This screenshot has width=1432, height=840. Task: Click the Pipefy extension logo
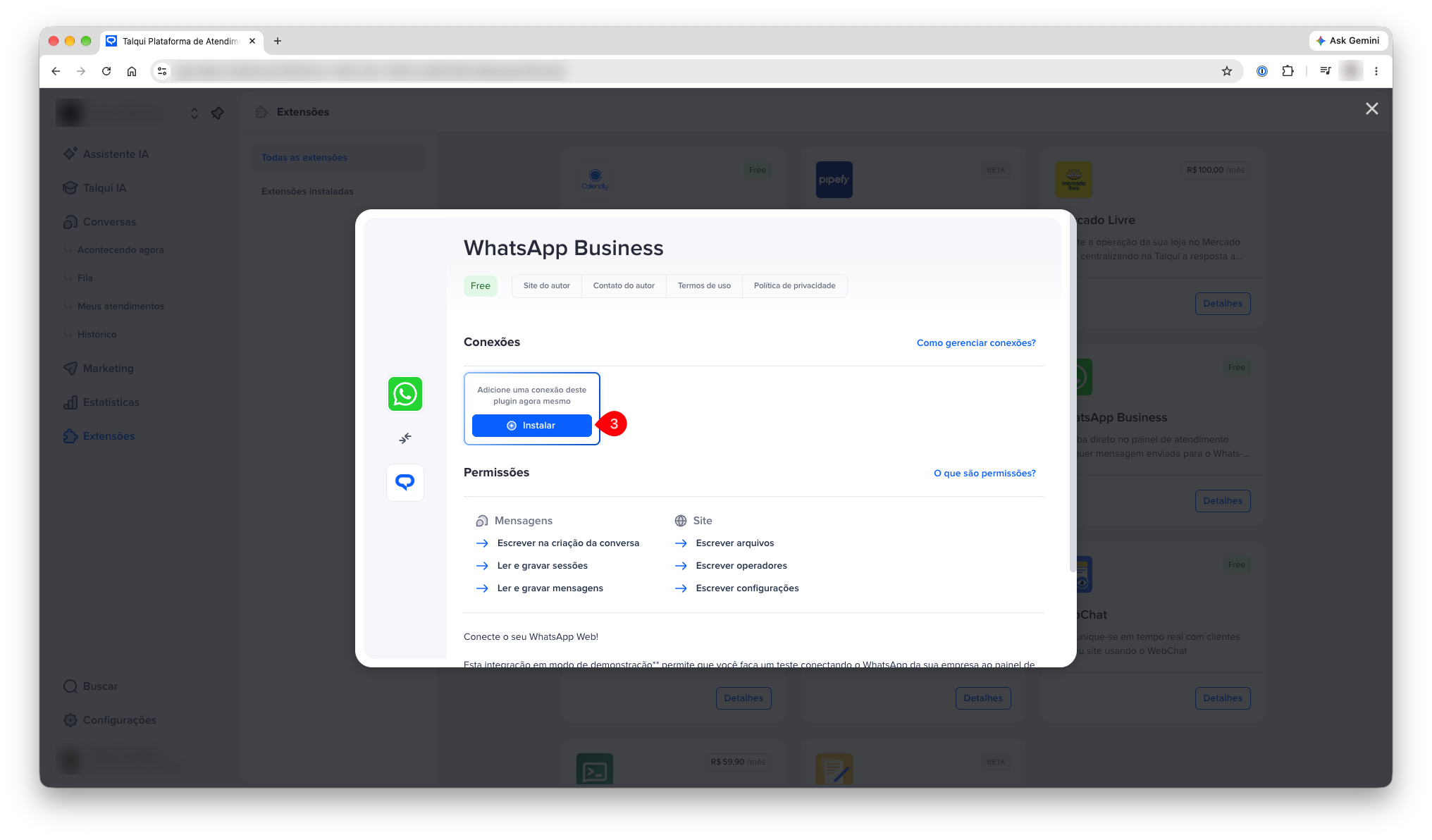[x=834, y=180]
